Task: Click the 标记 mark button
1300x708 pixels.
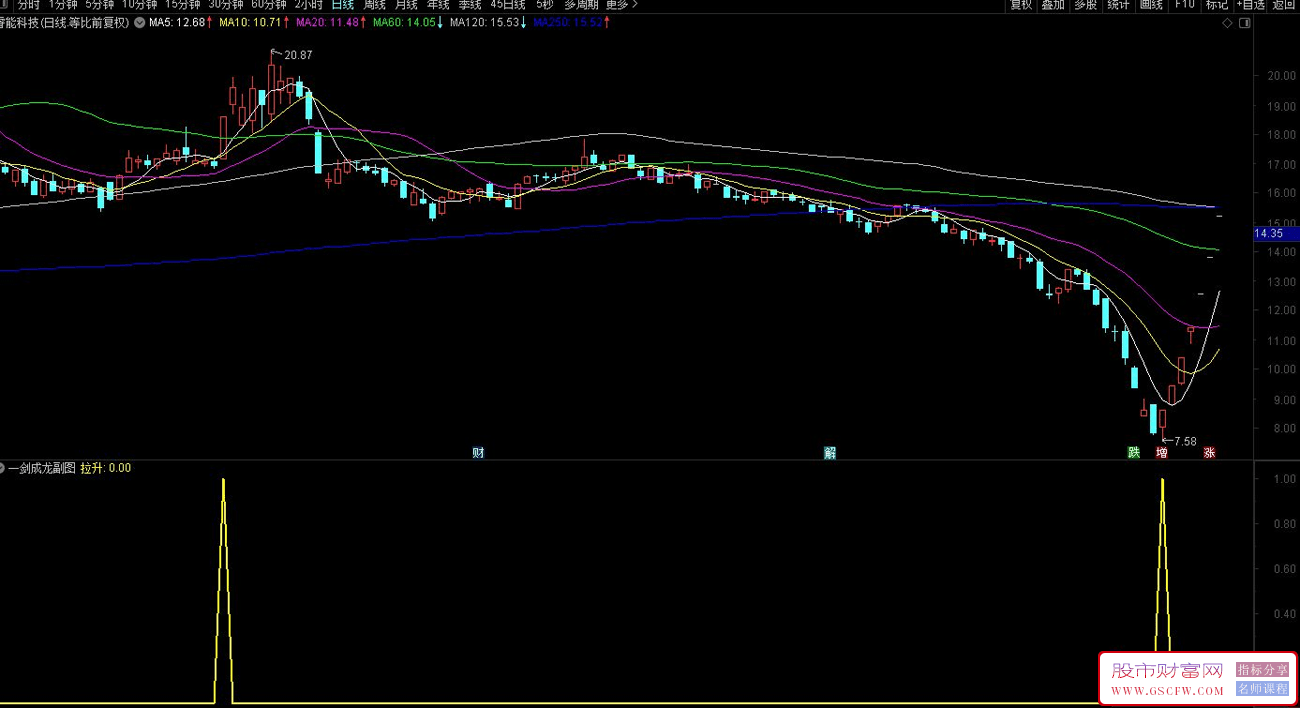Action: tap(1216, 4)
